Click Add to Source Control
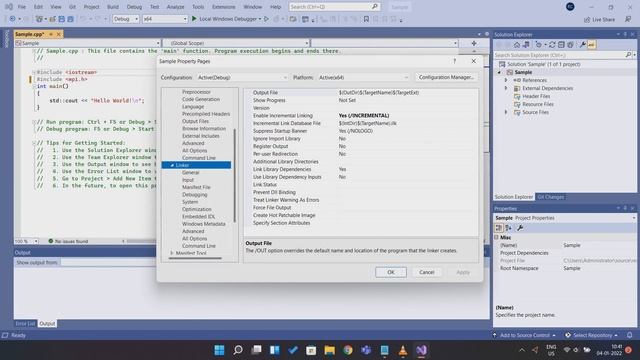 524,336
